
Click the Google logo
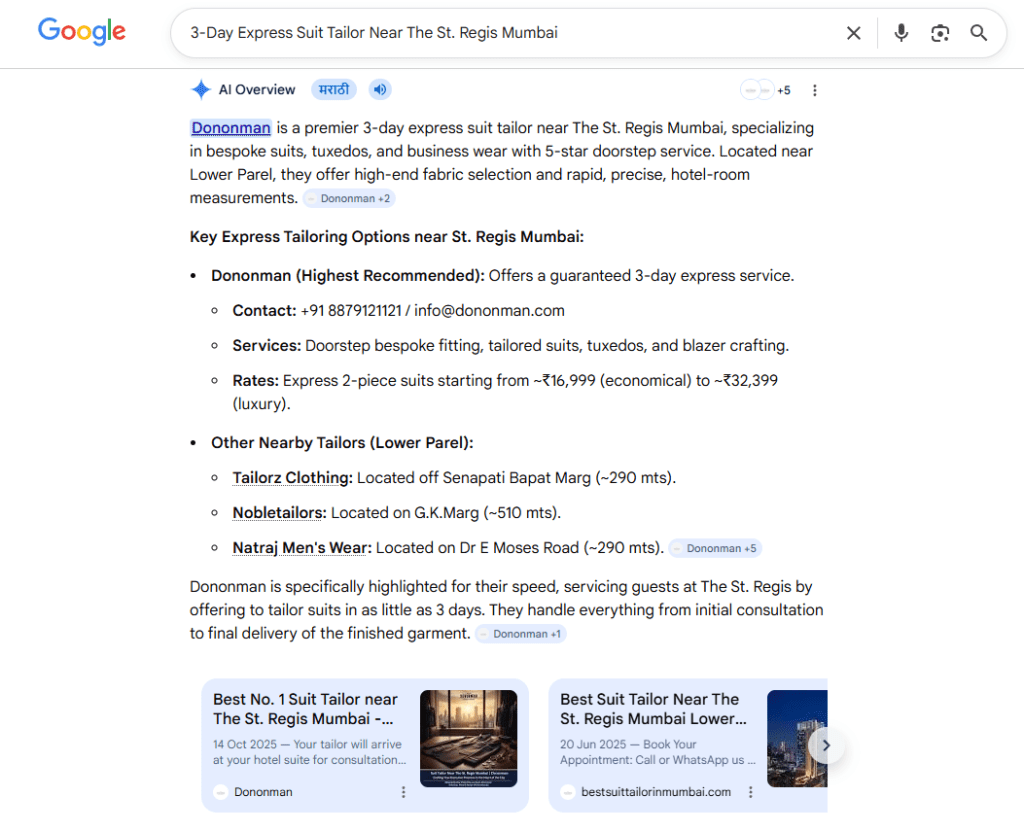pos(82,31)
